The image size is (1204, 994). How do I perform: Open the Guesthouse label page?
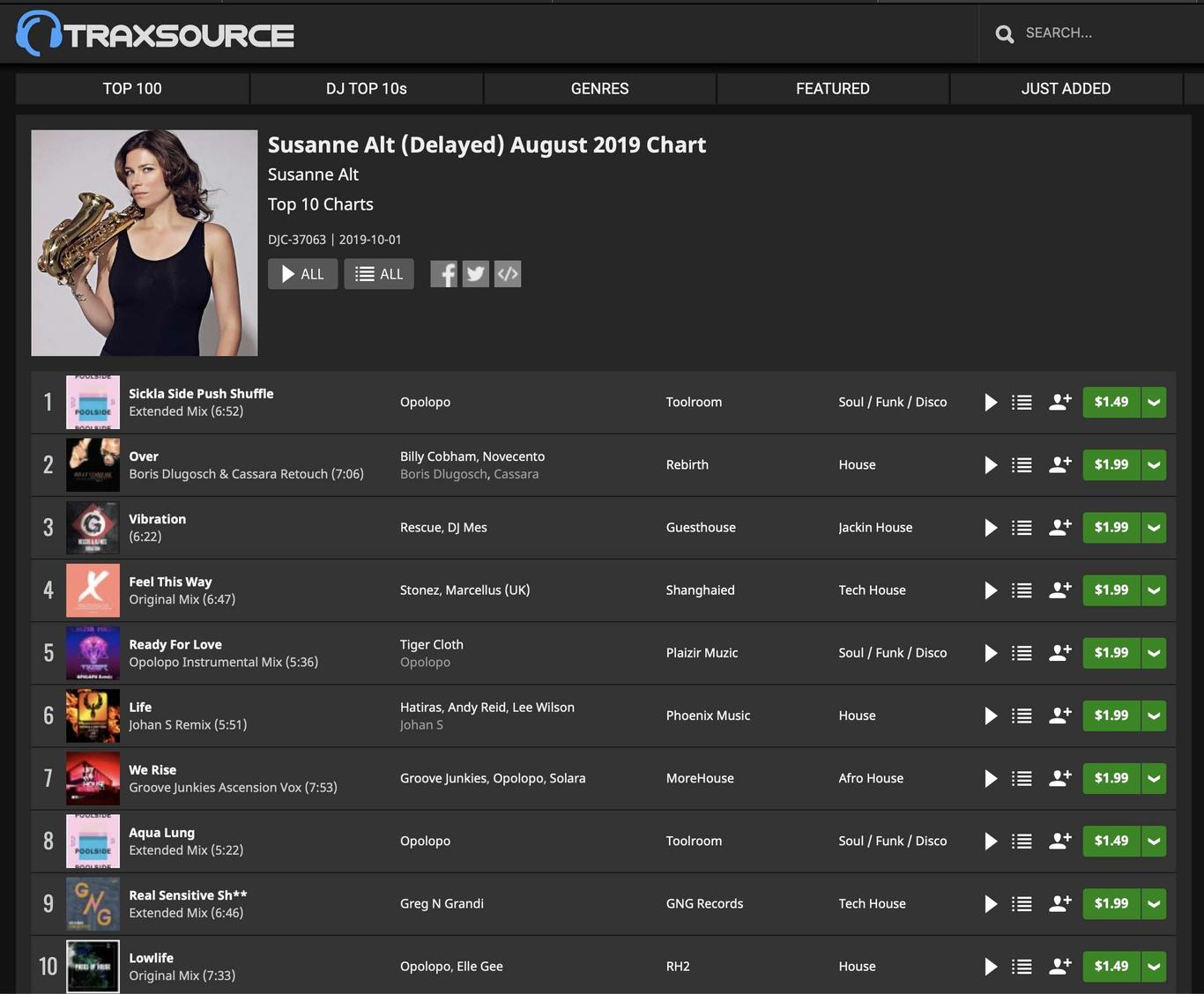click(x=701, y=528)
